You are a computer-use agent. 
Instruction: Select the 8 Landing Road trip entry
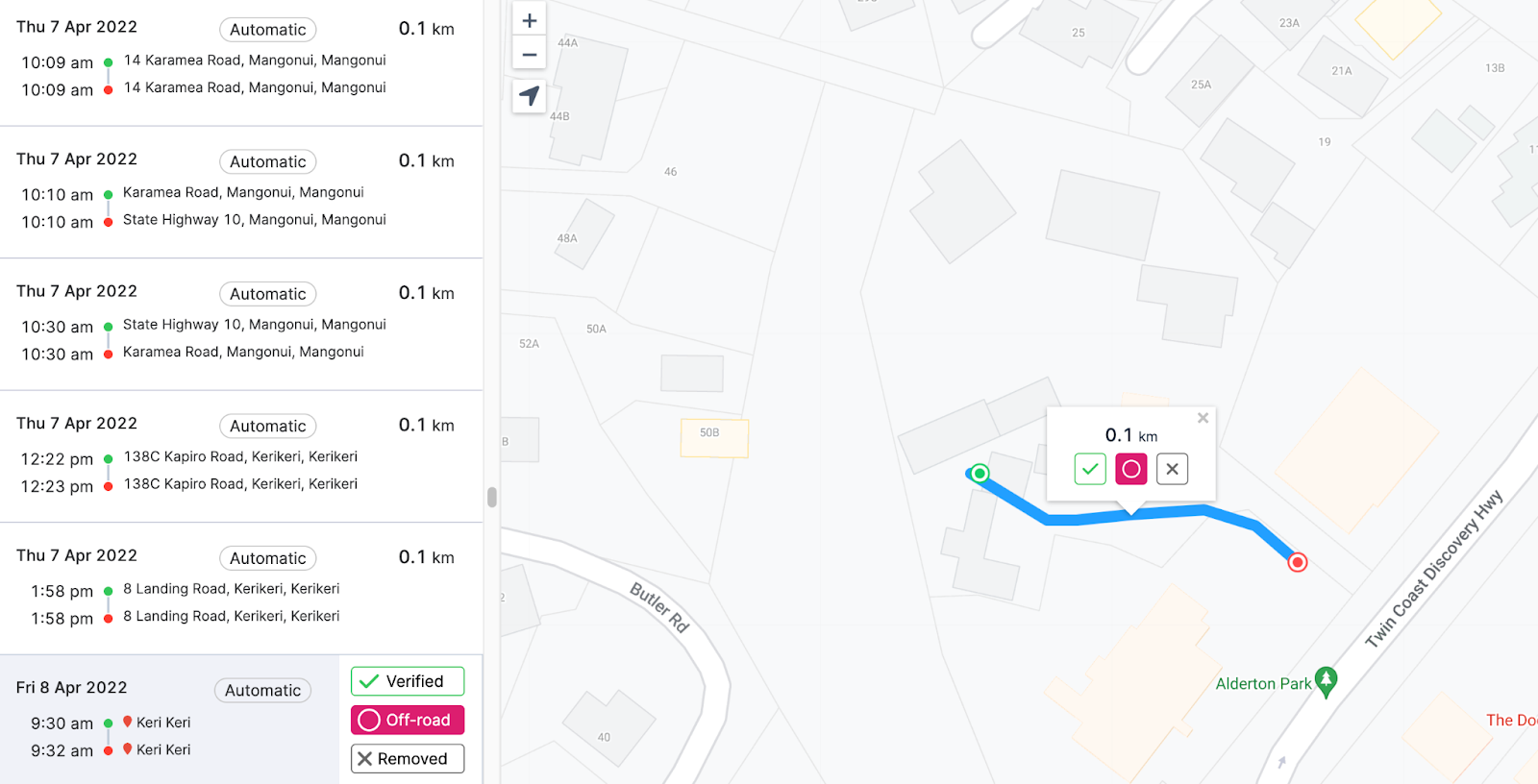pos(241,588)
